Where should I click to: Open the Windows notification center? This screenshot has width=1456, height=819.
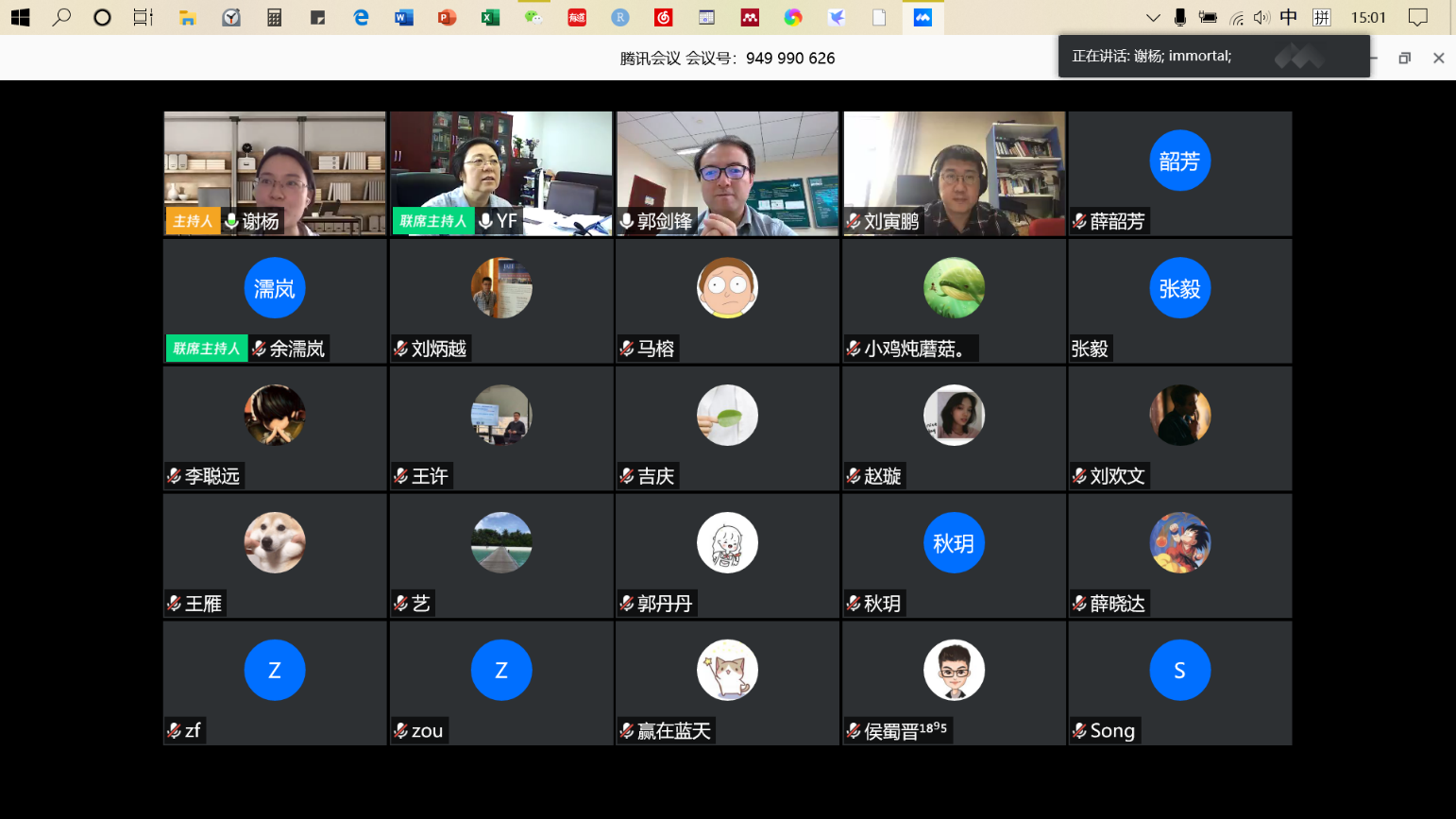click(x=1417, y=17)
